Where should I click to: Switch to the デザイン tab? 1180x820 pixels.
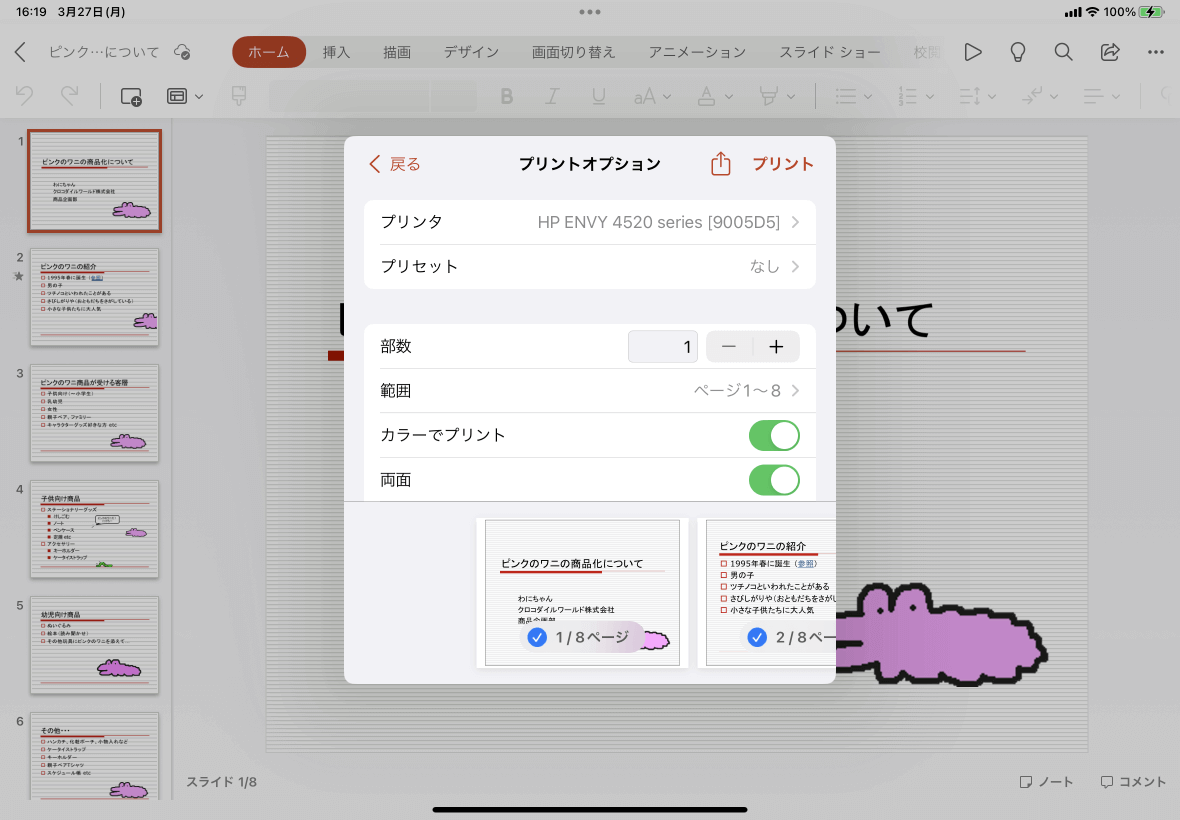[471, 52]
